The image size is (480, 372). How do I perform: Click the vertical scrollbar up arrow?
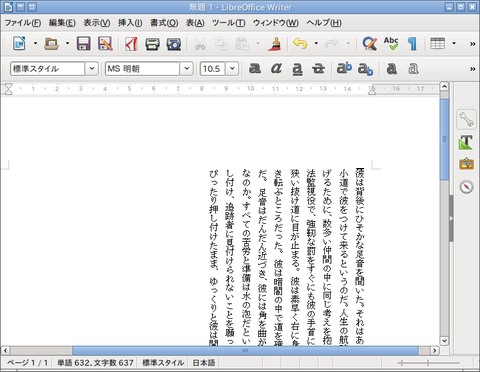tap(444, 86)
